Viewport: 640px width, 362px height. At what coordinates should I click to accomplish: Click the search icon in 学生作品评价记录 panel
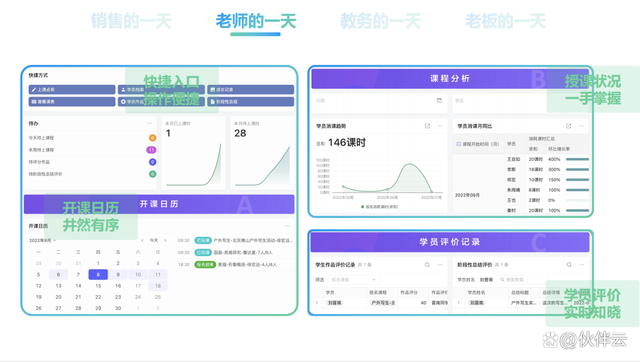pyautogui.click(x=427, y=265)
